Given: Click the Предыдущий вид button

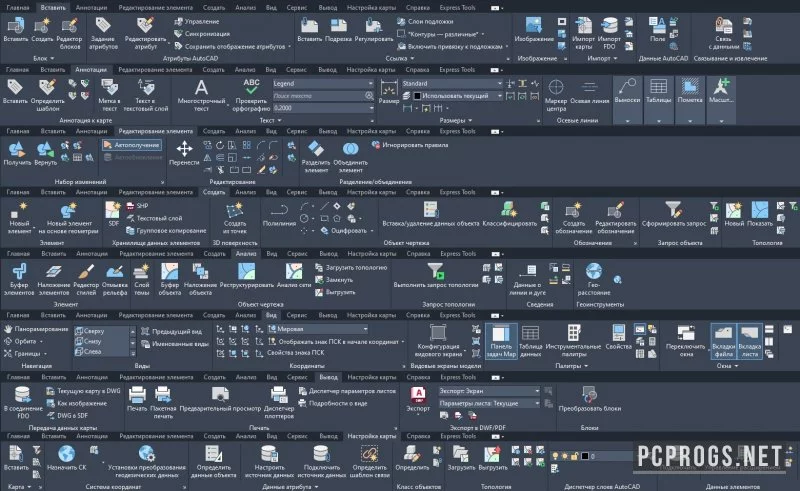Looking at the screenshot, I should (171, 331).
